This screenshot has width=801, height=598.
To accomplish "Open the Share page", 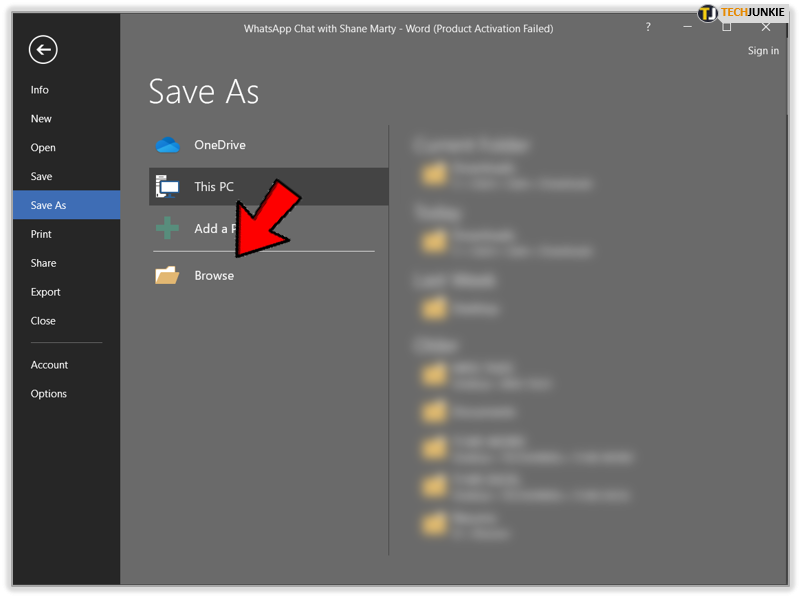I will coord(43,263).
